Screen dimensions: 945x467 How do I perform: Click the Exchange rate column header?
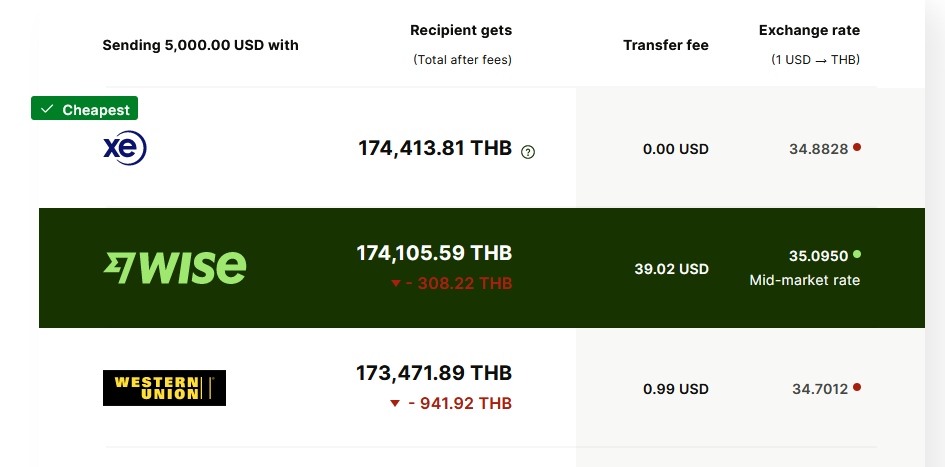(809, 30)
